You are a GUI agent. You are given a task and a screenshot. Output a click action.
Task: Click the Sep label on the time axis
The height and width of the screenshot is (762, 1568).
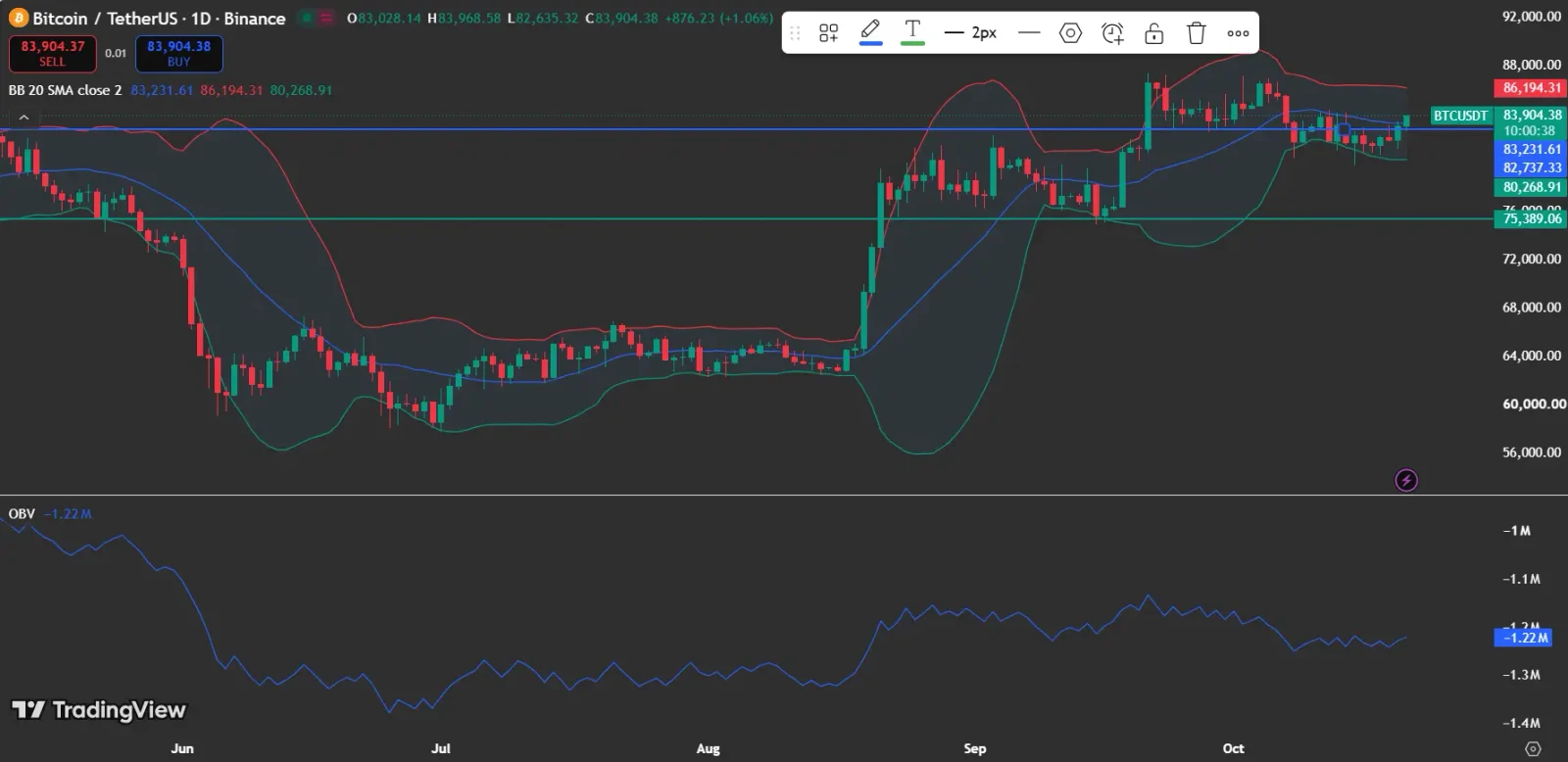pyautogui.click(x=974, y=748)
